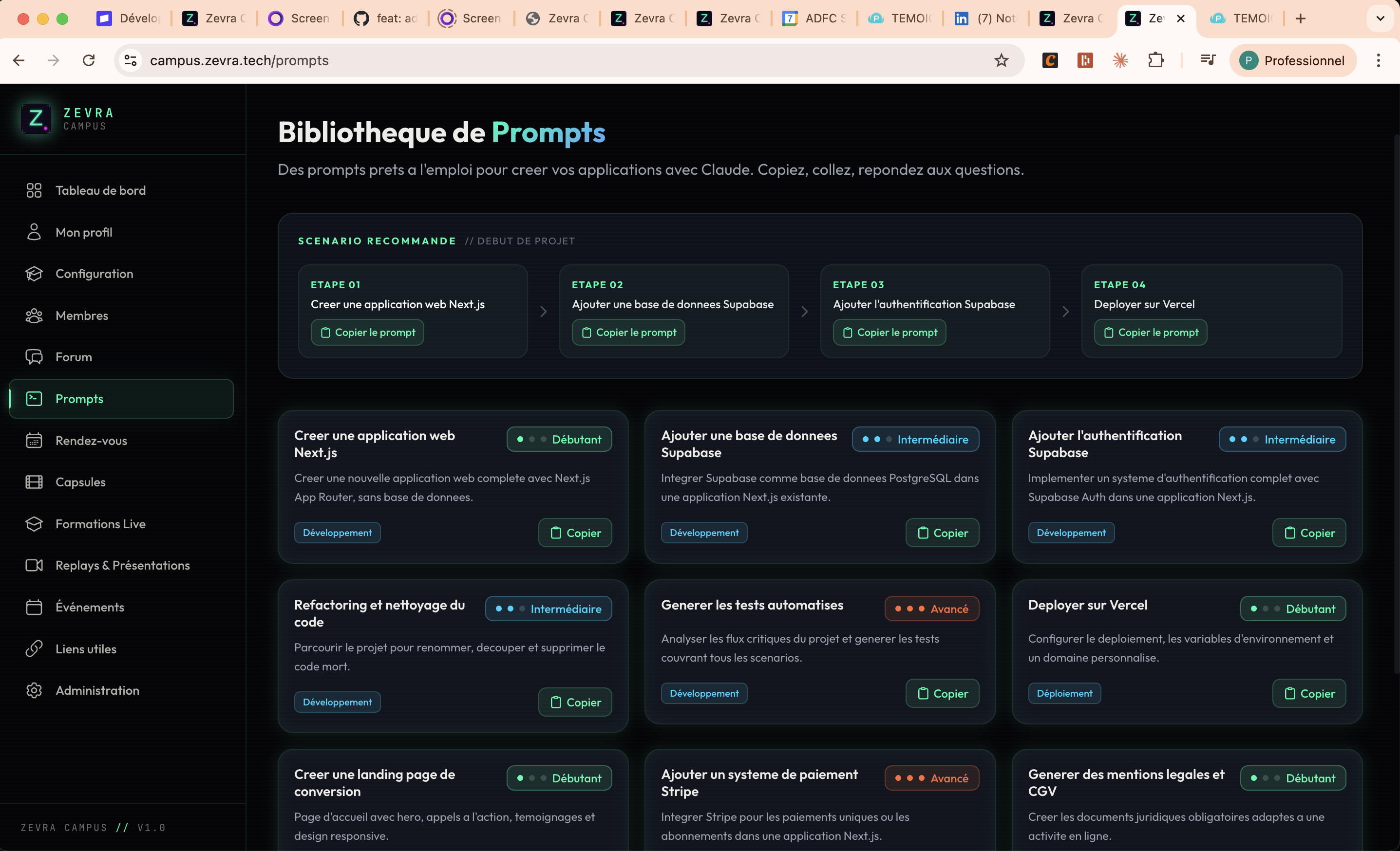View Replays & Présentations
Viewport: 1400px width, 851px height.
tap(122, 565)
